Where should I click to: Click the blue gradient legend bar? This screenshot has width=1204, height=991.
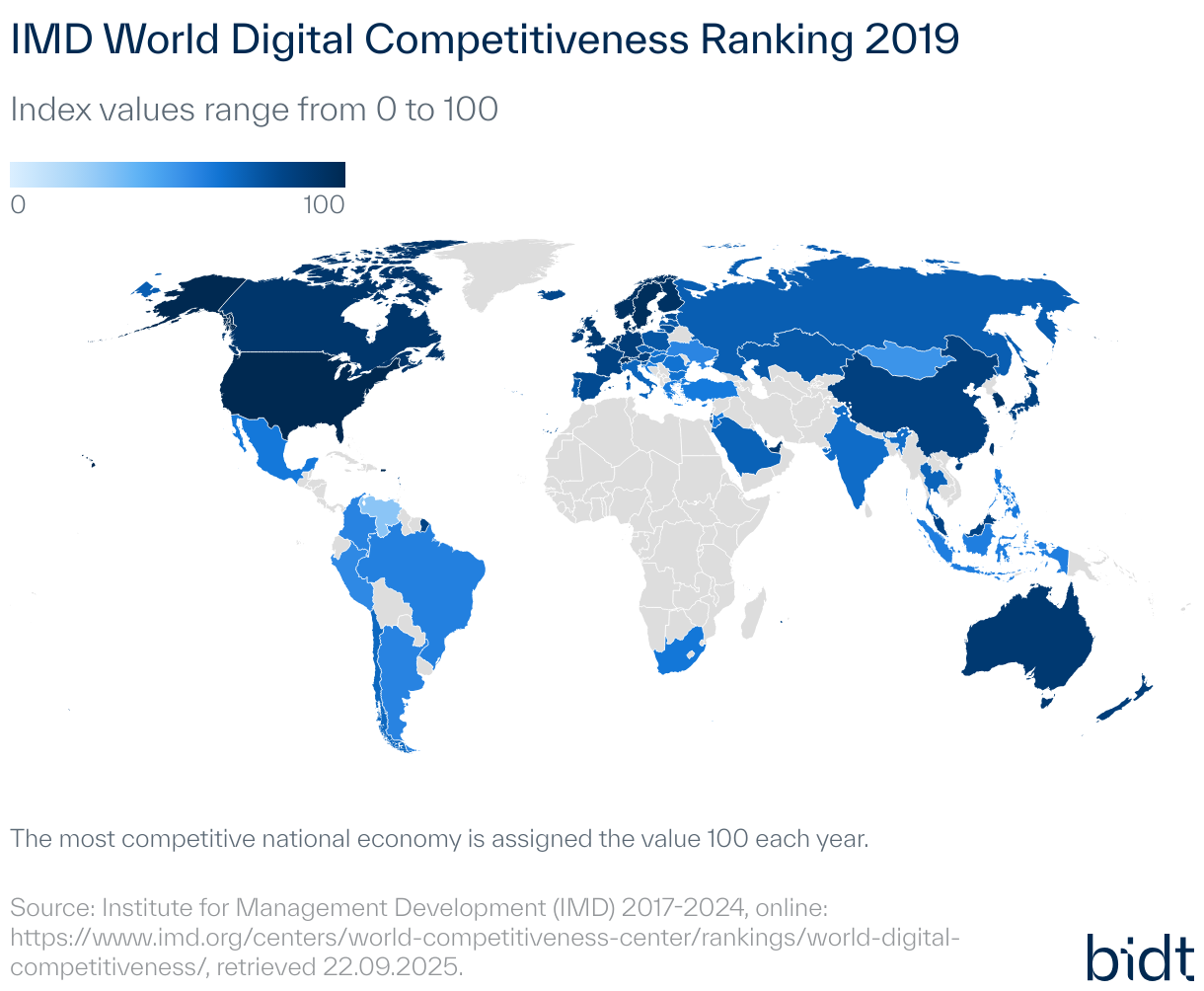pyautogui.click(x=178, y=175)
